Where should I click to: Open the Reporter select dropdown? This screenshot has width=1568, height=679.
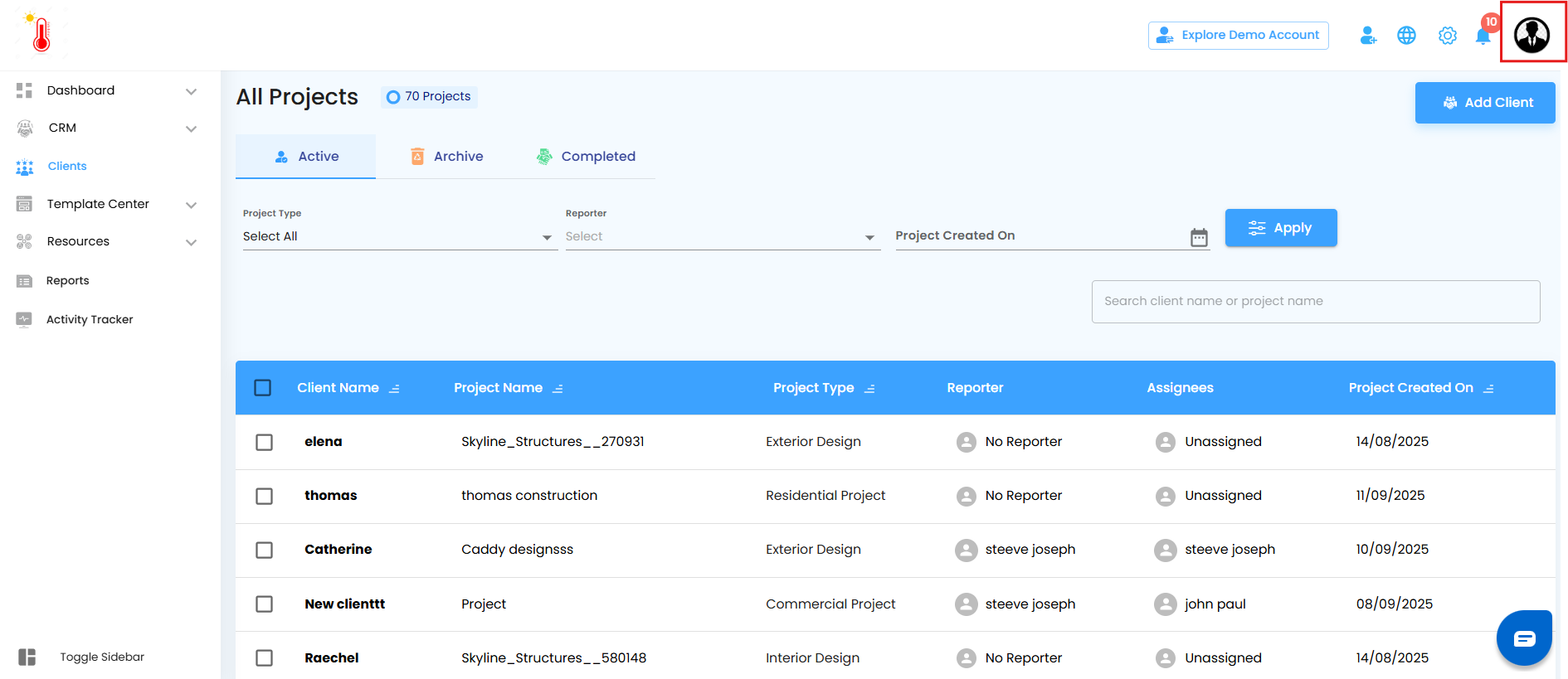tap(721, 236)
